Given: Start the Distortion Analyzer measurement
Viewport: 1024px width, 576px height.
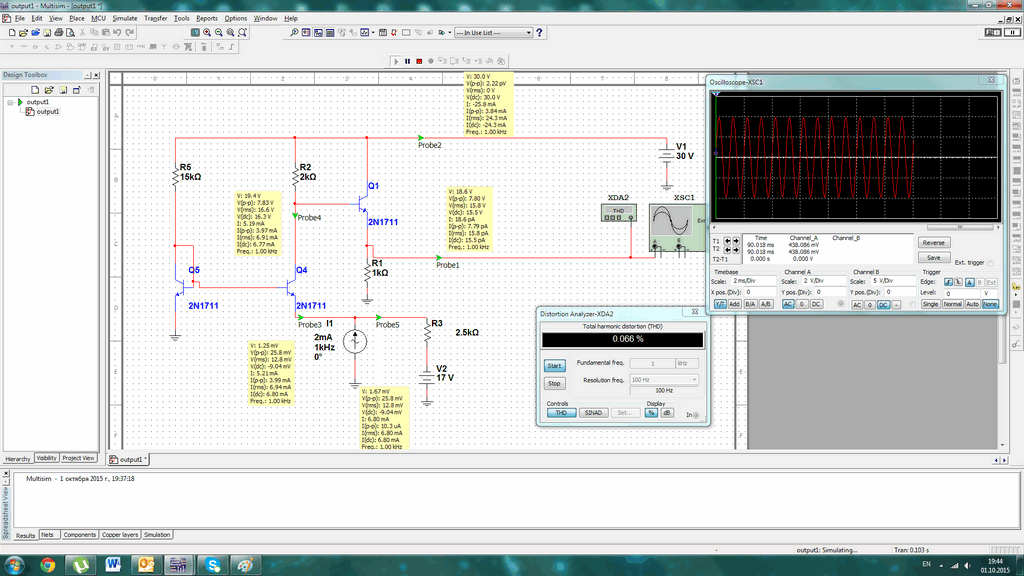Looking at the screenshot, I should pyautogui.click(x=554, y=366).
